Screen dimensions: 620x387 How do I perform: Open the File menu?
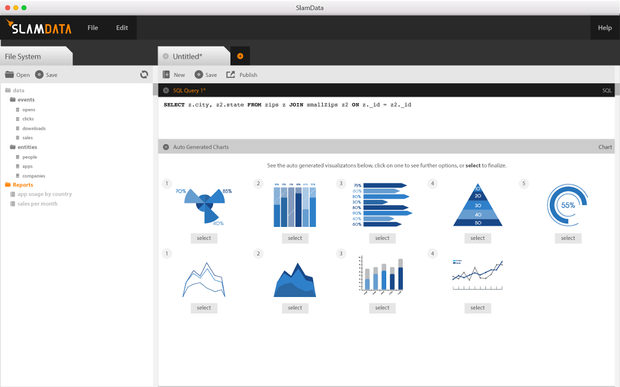click(x=93, y=28)
